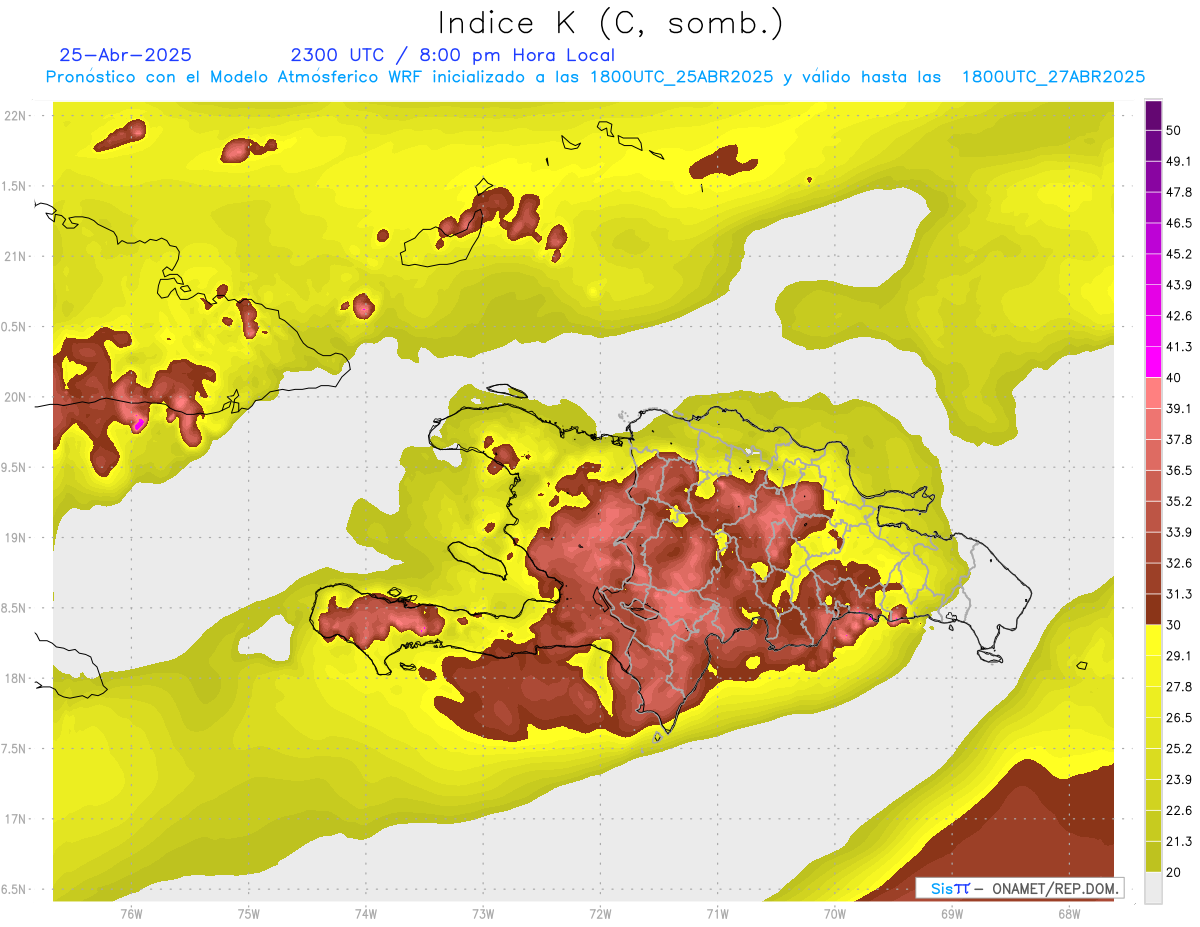Image resolution: width=1200 pixels, height=927 pixels.
Task: Click the '43.9' colorbar value
Action: pos(1178,285)
